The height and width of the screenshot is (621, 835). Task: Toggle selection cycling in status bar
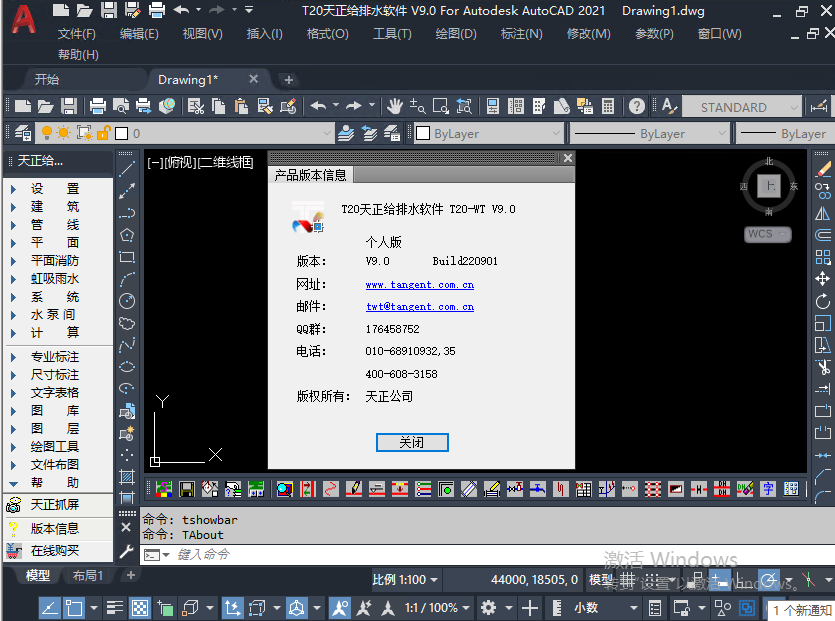(165, 608)
